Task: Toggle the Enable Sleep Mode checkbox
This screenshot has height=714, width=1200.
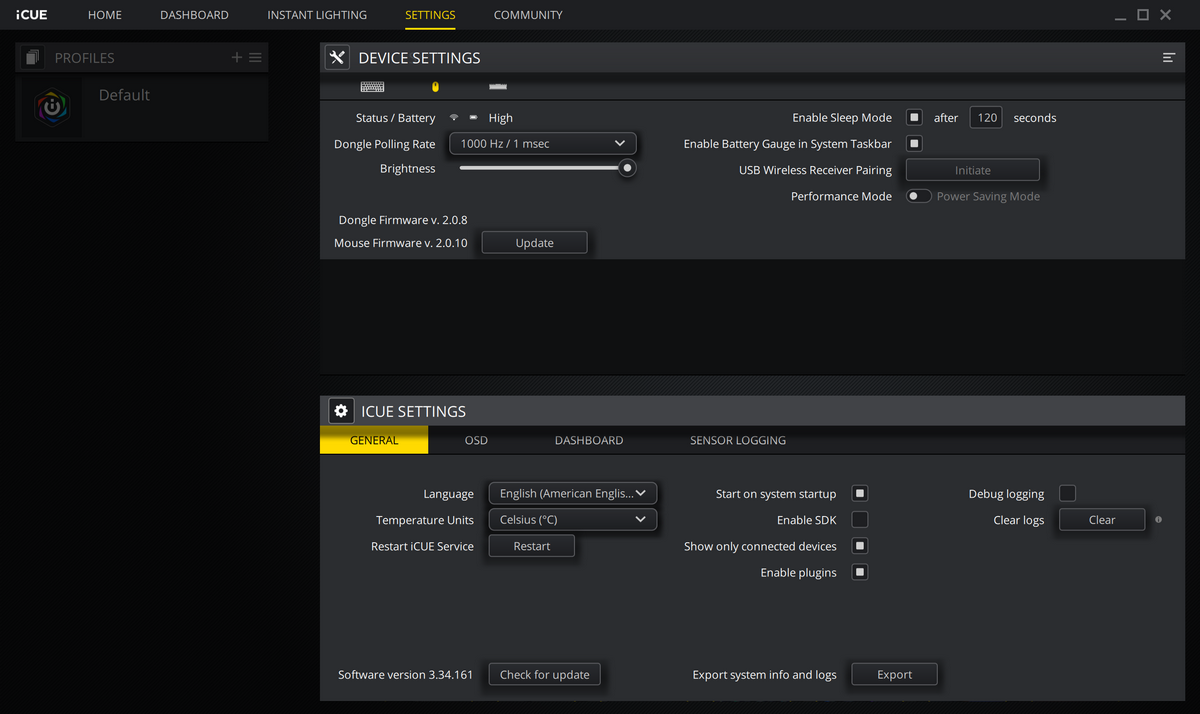Action: (x=914, y=117)
